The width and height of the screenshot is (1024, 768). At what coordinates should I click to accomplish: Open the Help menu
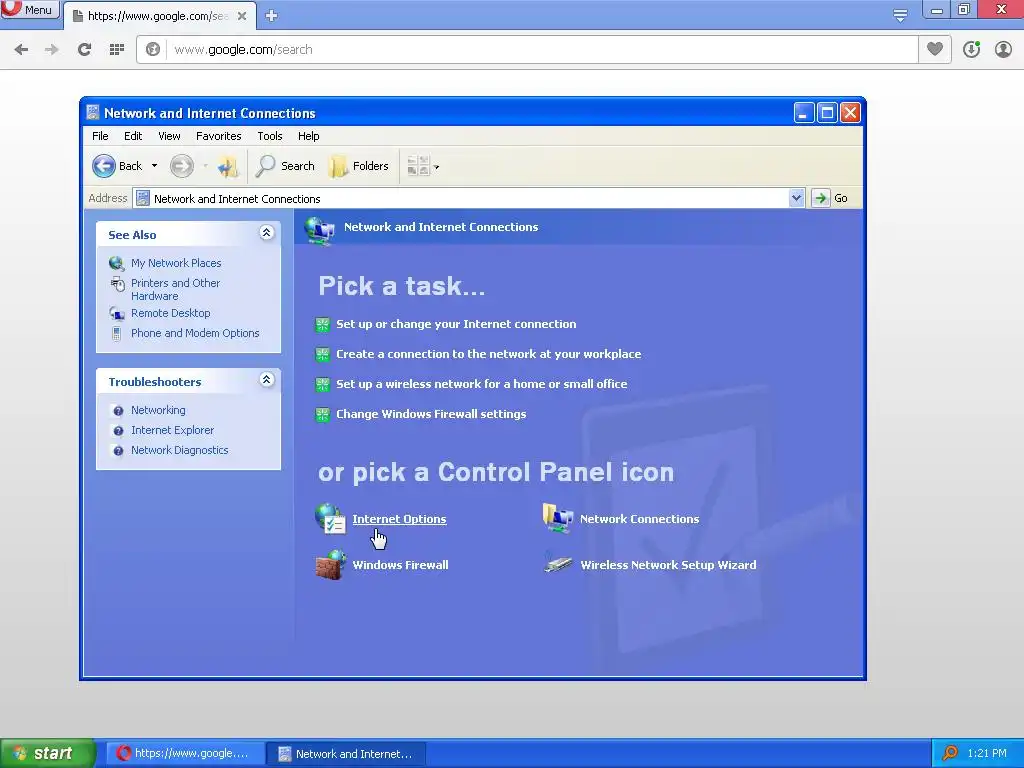point(308,136)
